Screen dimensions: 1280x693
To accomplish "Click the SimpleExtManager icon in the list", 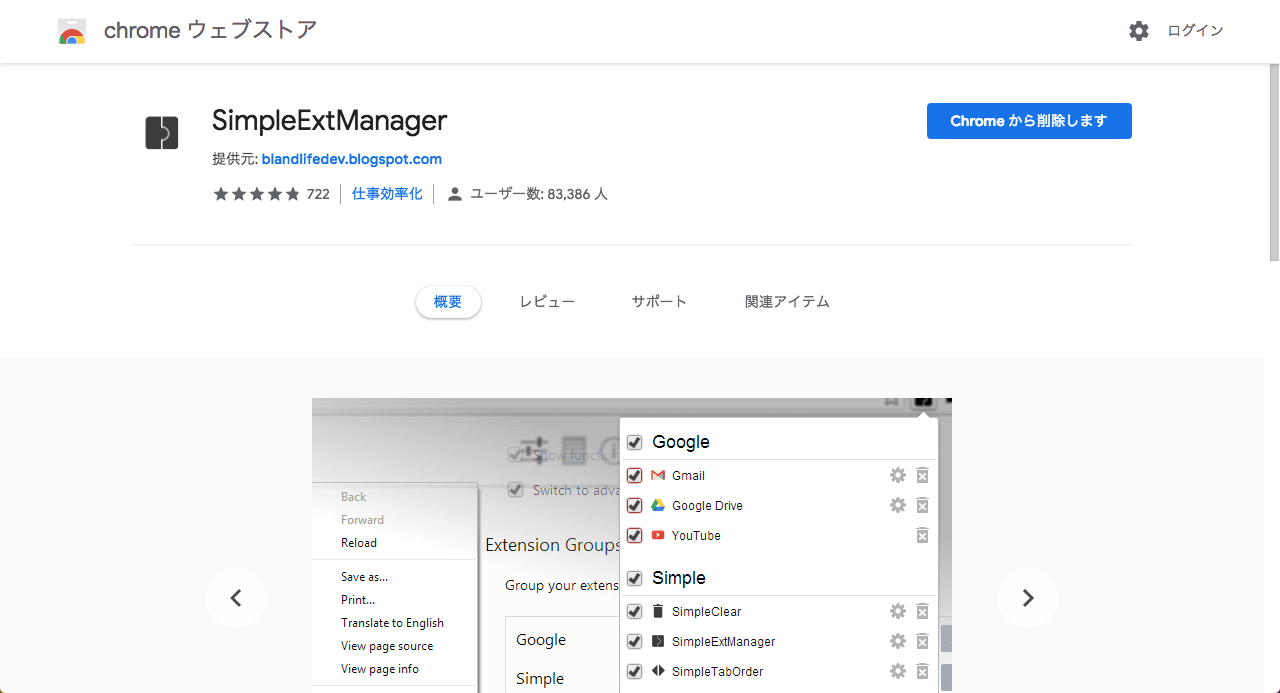I will [658, 642].
